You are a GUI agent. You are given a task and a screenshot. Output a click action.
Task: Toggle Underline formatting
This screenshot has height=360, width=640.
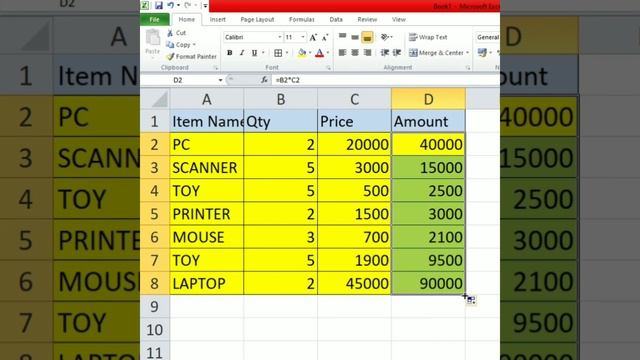click(x=254, y=53)
